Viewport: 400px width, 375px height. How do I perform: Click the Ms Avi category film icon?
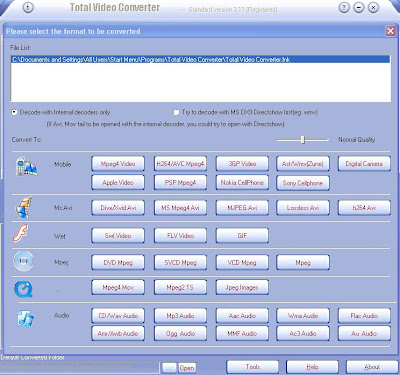[24, 207]
